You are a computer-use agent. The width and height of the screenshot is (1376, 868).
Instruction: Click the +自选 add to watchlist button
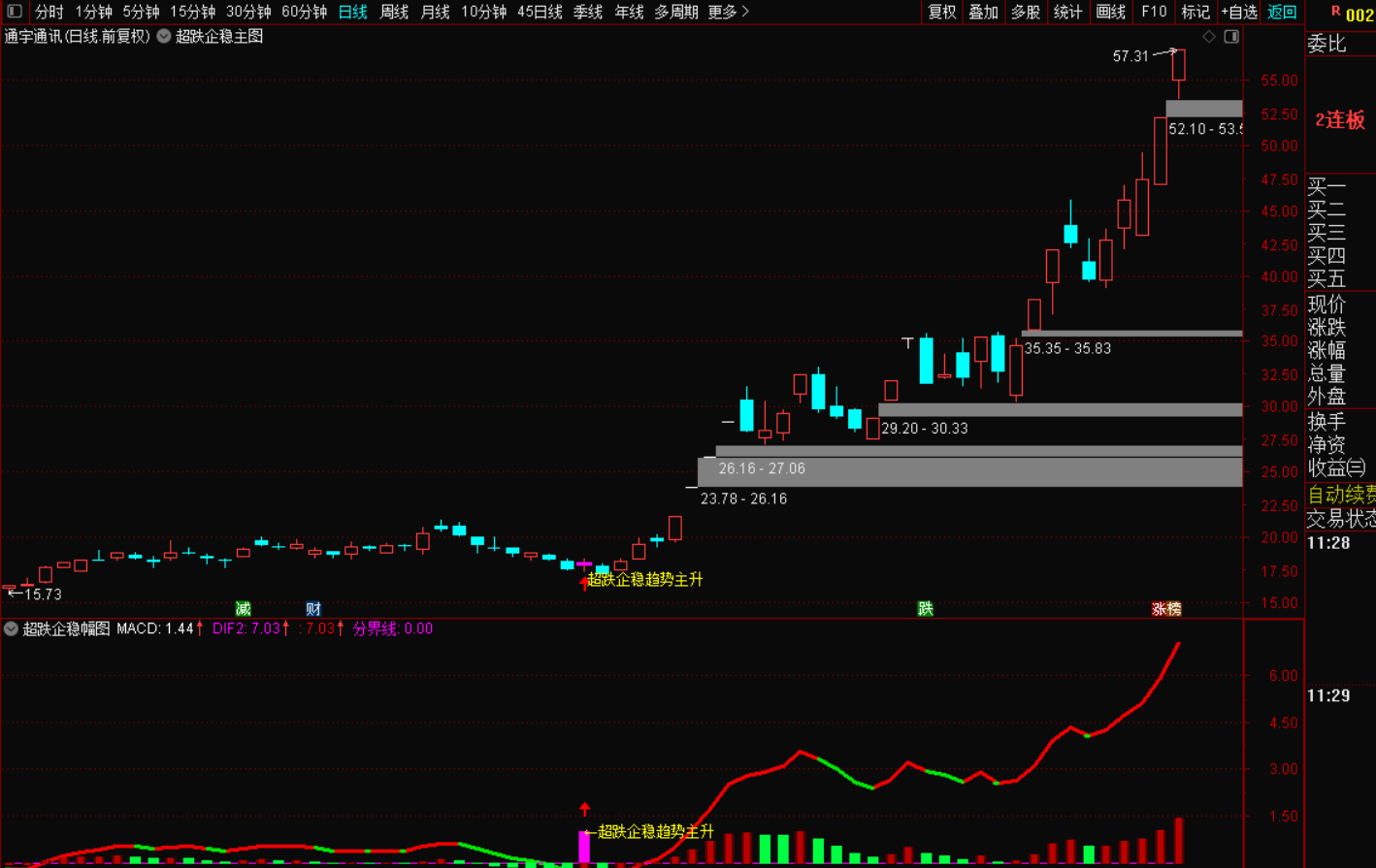[1239, 12]
